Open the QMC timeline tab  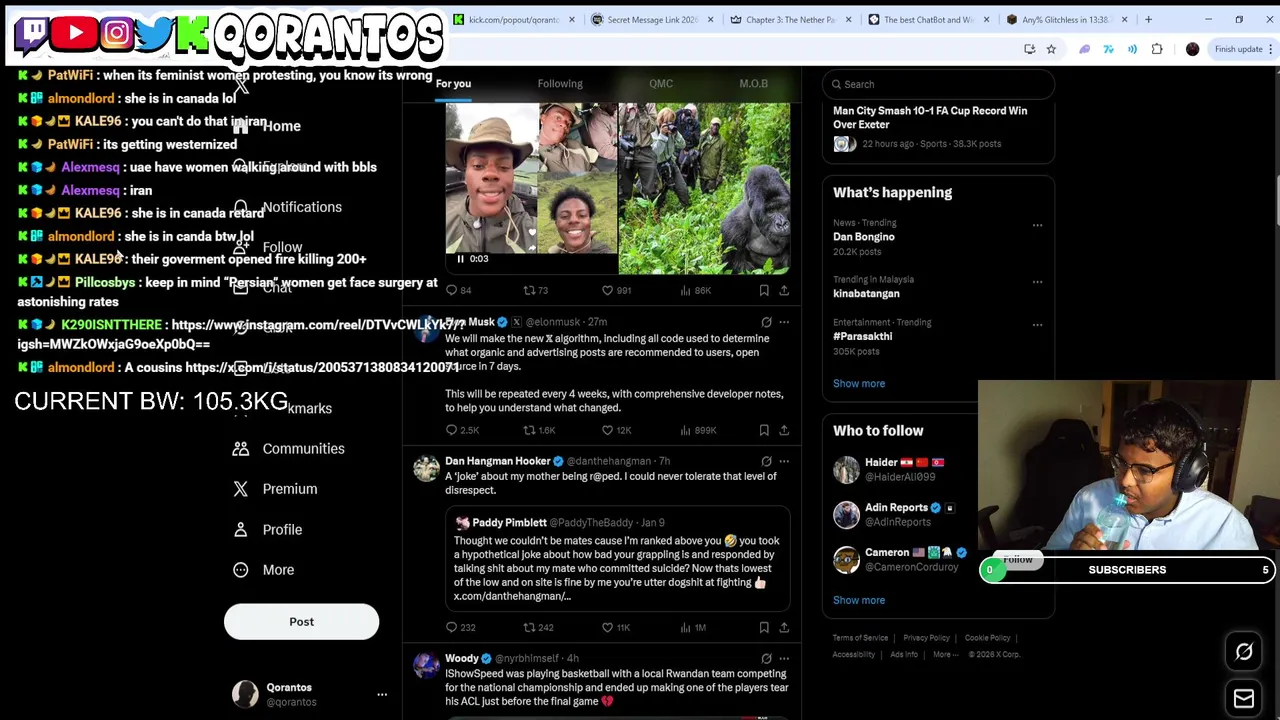point(661,84)
